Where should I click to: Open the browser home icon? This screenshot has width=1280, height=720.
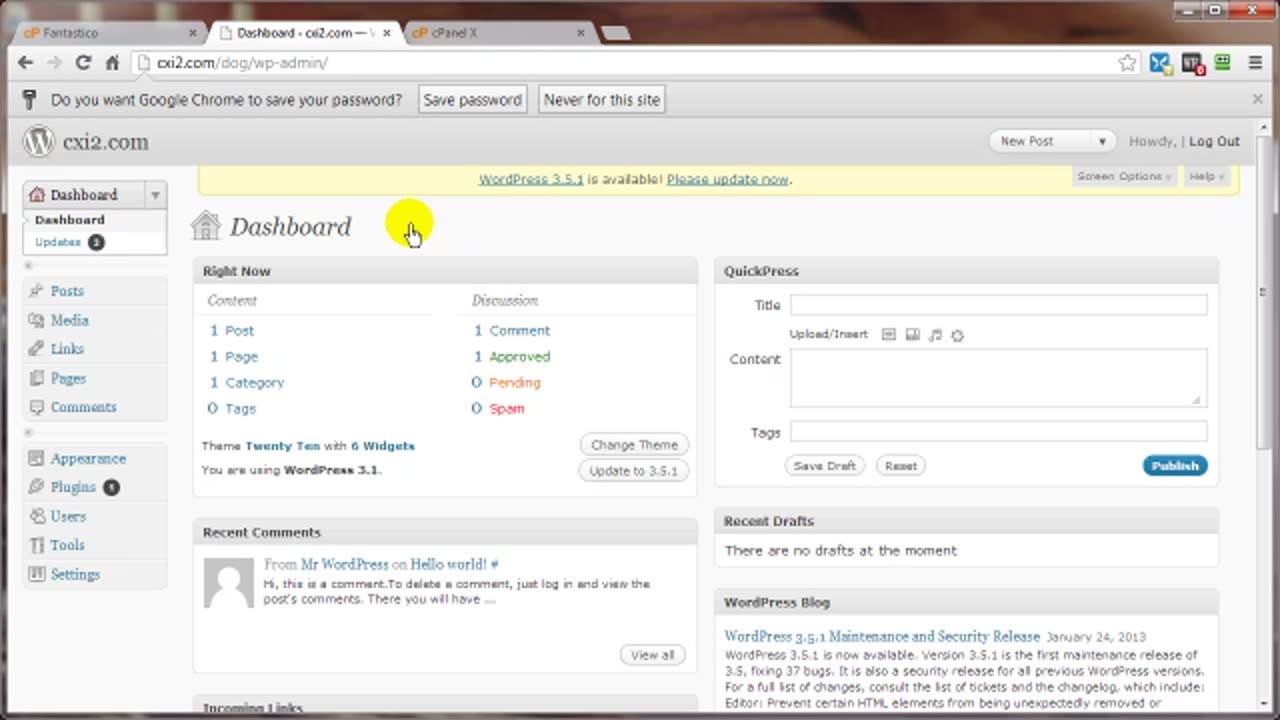[x=112, y=63]
